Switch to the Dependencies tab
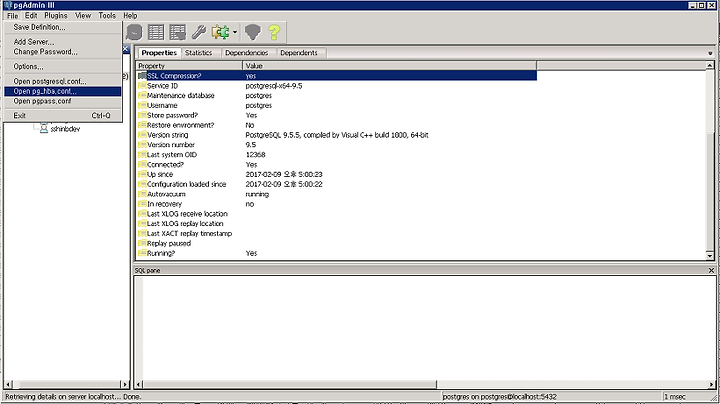Screen dimensions: 720x404 click(246, 53)
